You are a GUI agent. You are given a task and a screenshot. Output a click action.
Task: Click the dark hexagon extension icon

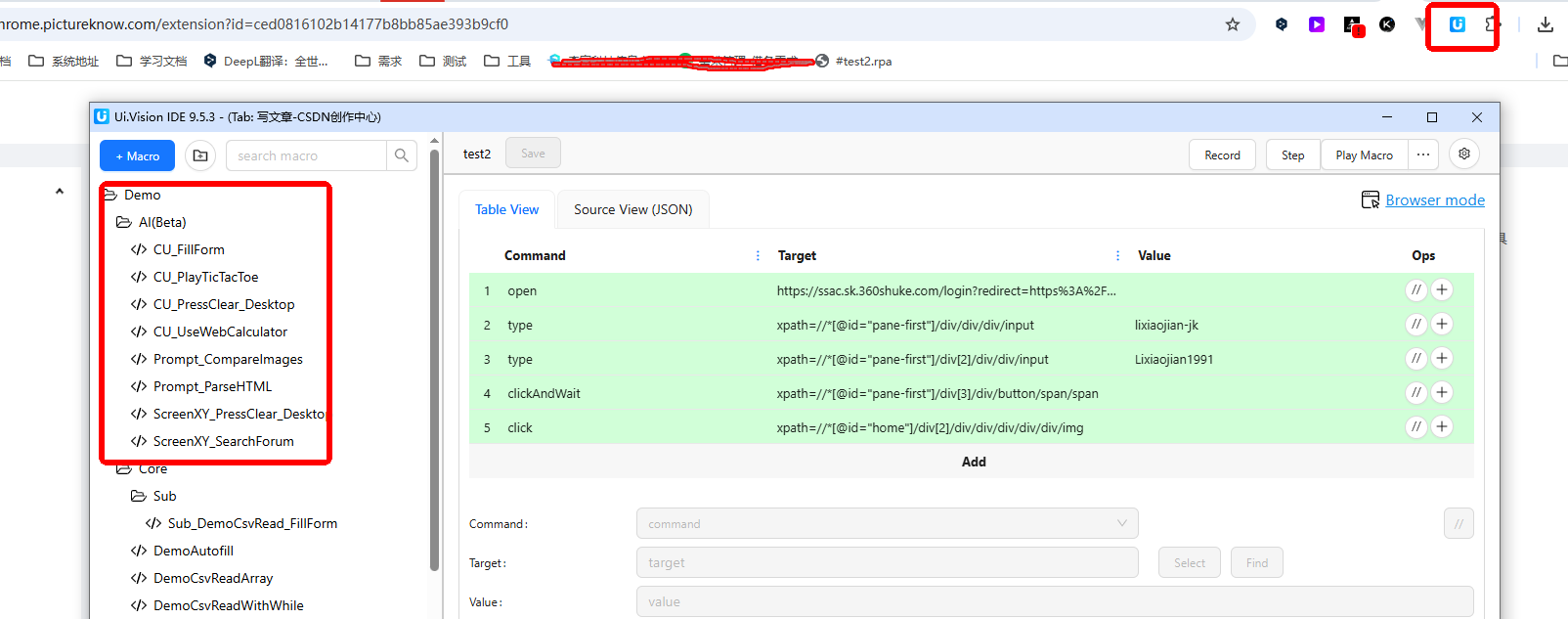(1282, 24)
